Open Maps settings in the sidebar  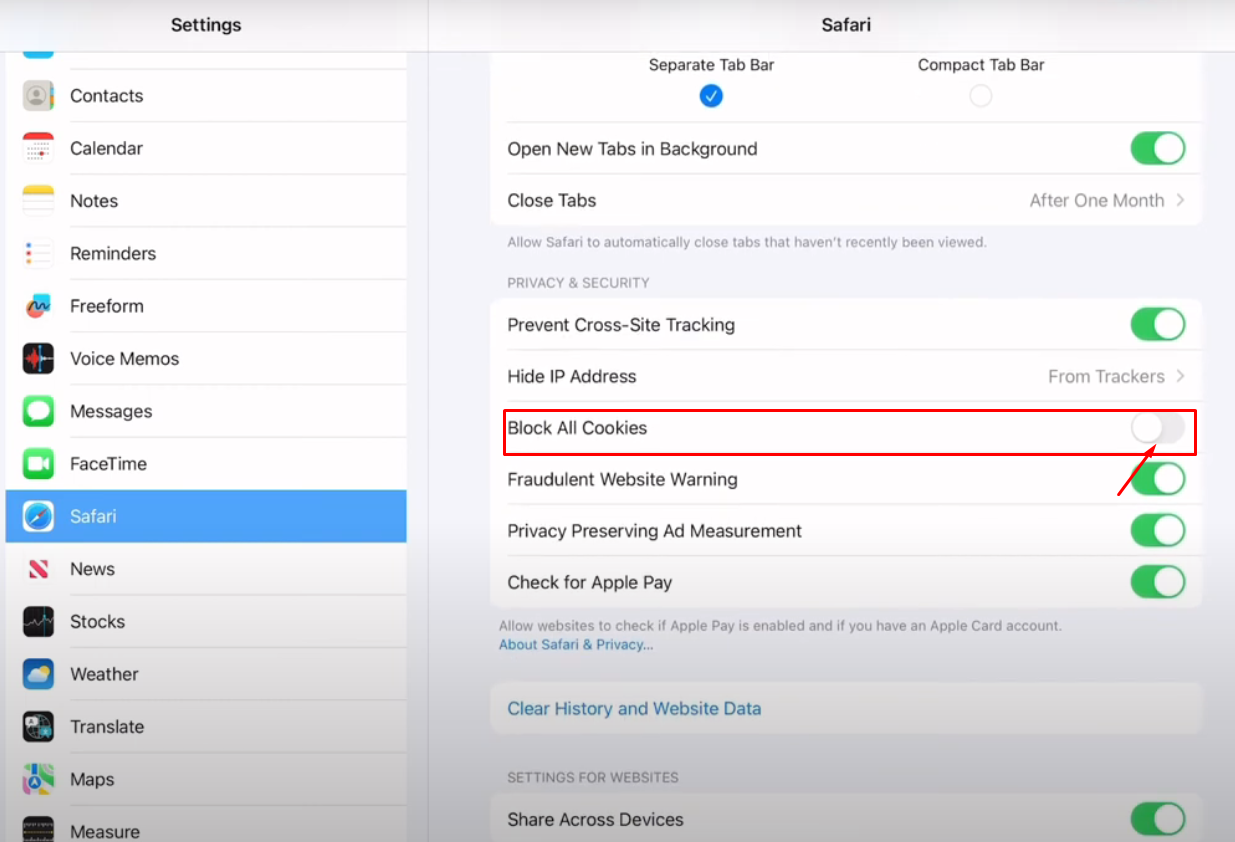[206, 779]
